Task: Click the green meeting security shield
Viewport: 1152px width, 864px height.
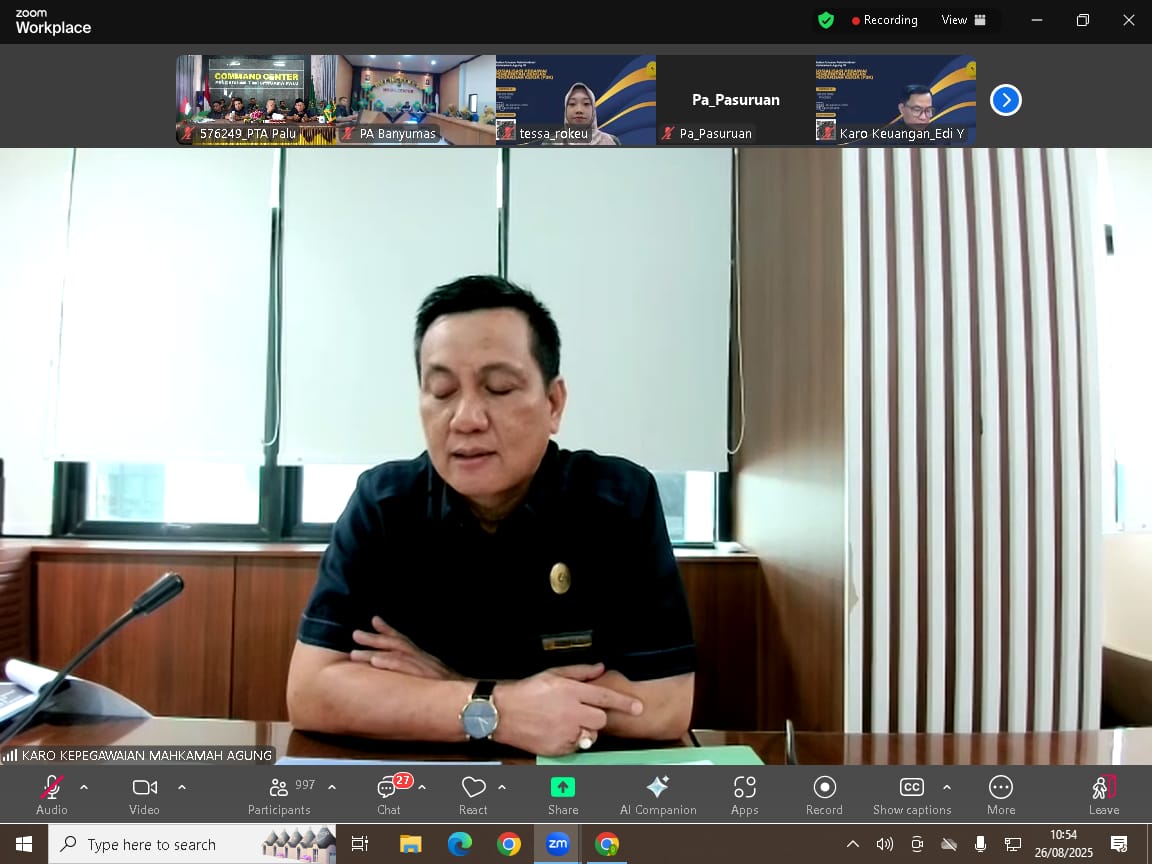Action: [825, 20]
